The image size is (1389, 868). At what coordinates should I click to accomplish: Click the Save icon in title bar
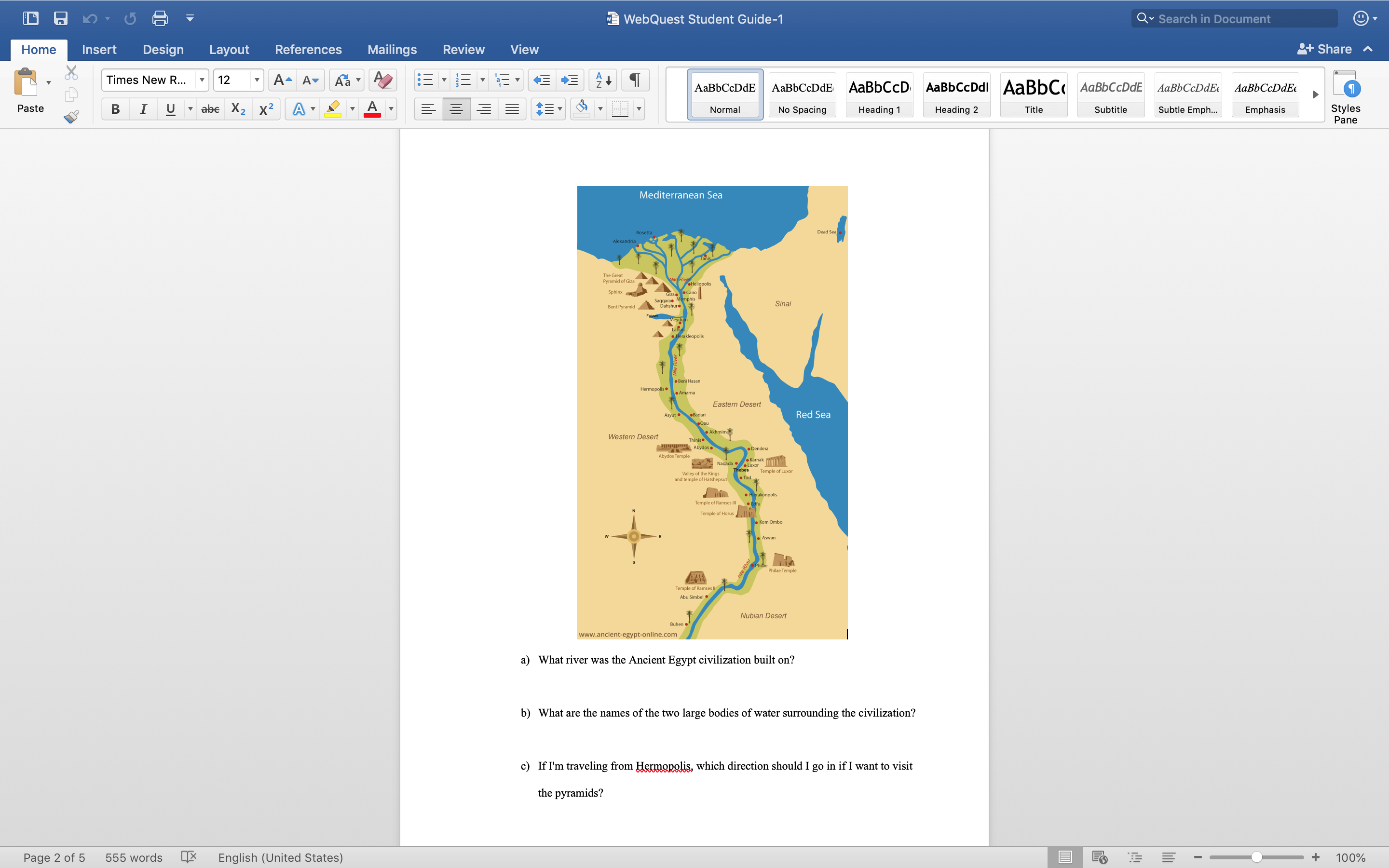coord(60,18)
